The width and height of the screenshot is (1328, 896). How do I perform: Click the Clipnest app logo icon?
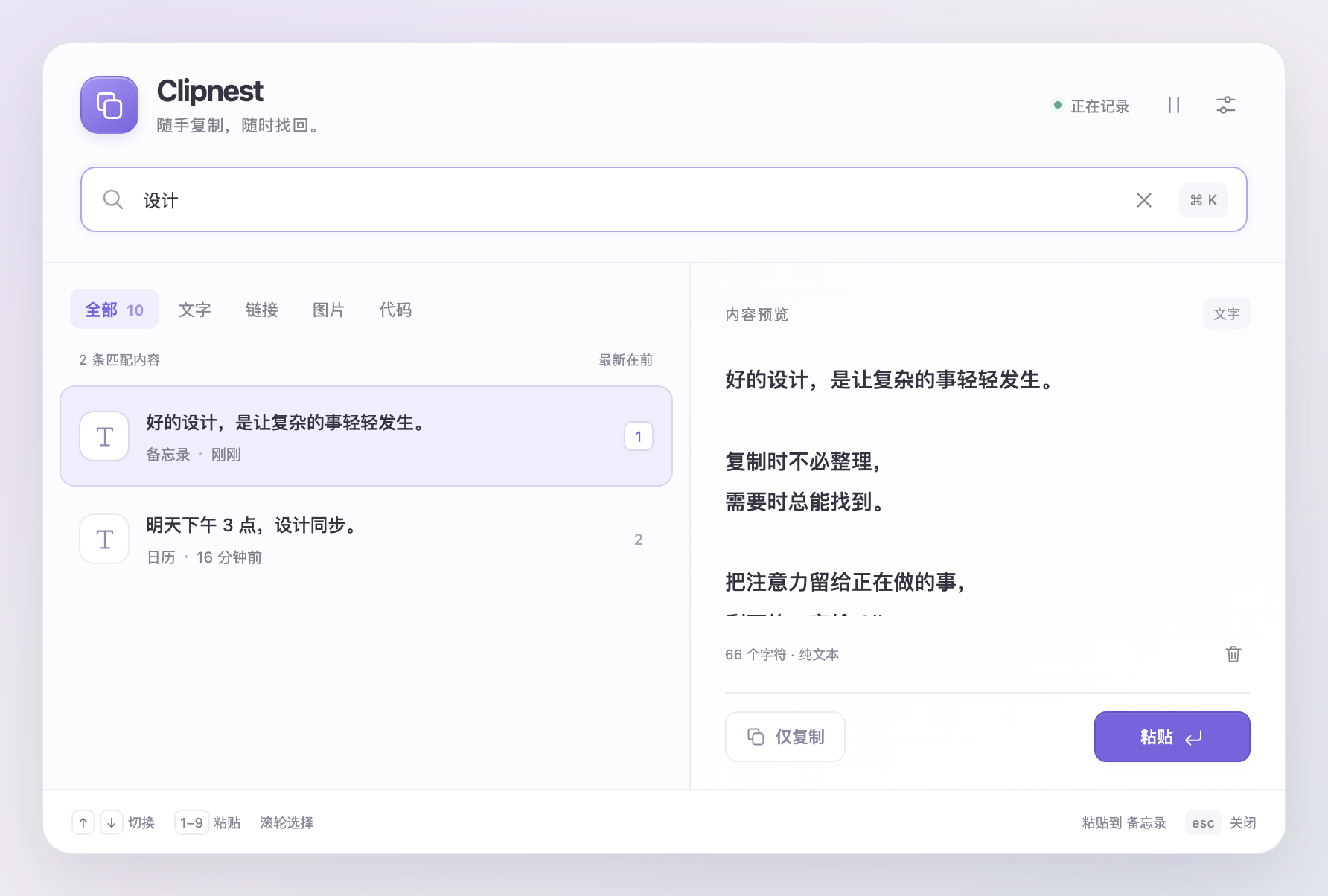click(109, 105)
